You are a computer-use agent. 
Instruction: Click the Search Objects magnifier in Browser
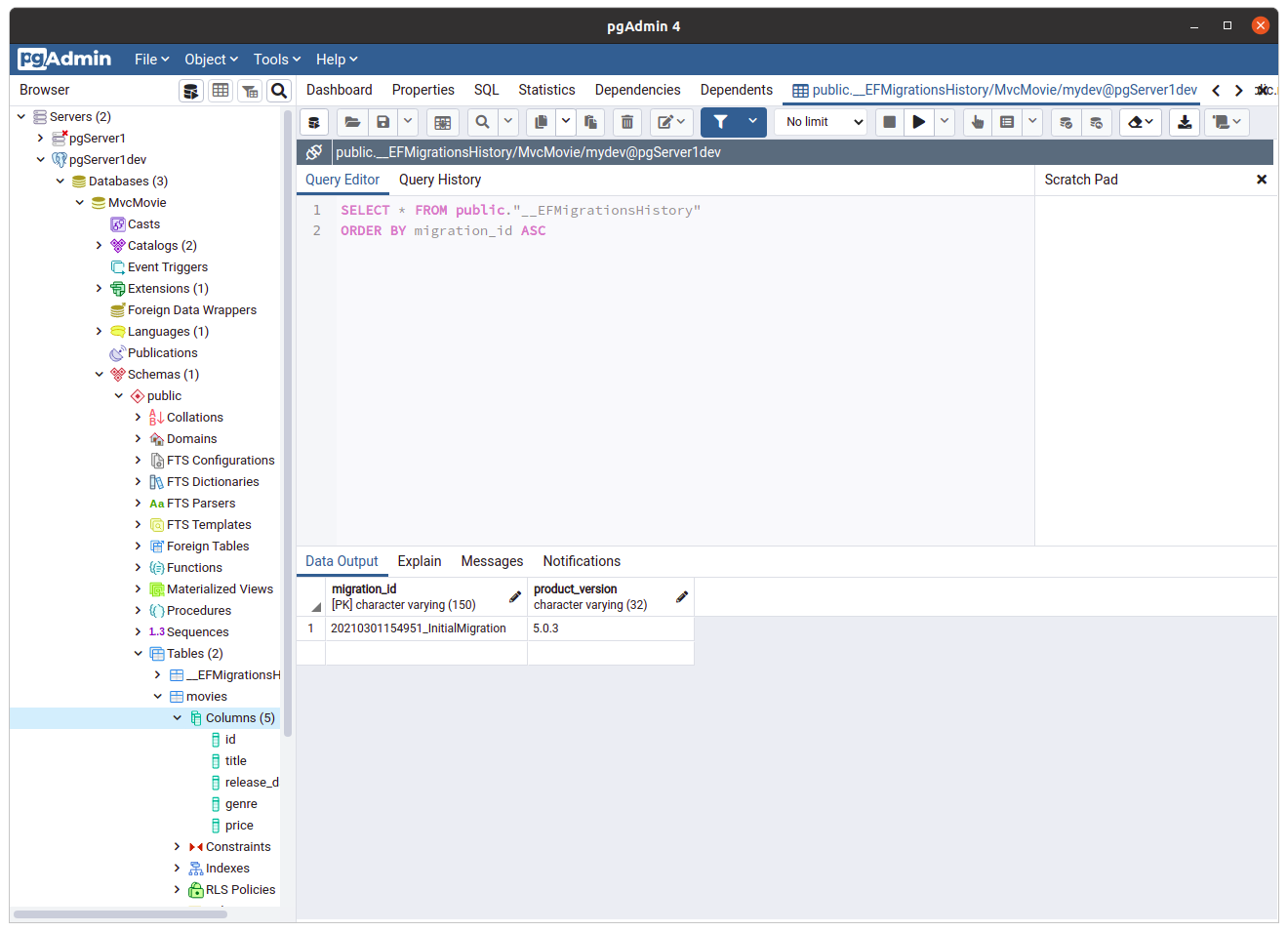tap(279, 91)
